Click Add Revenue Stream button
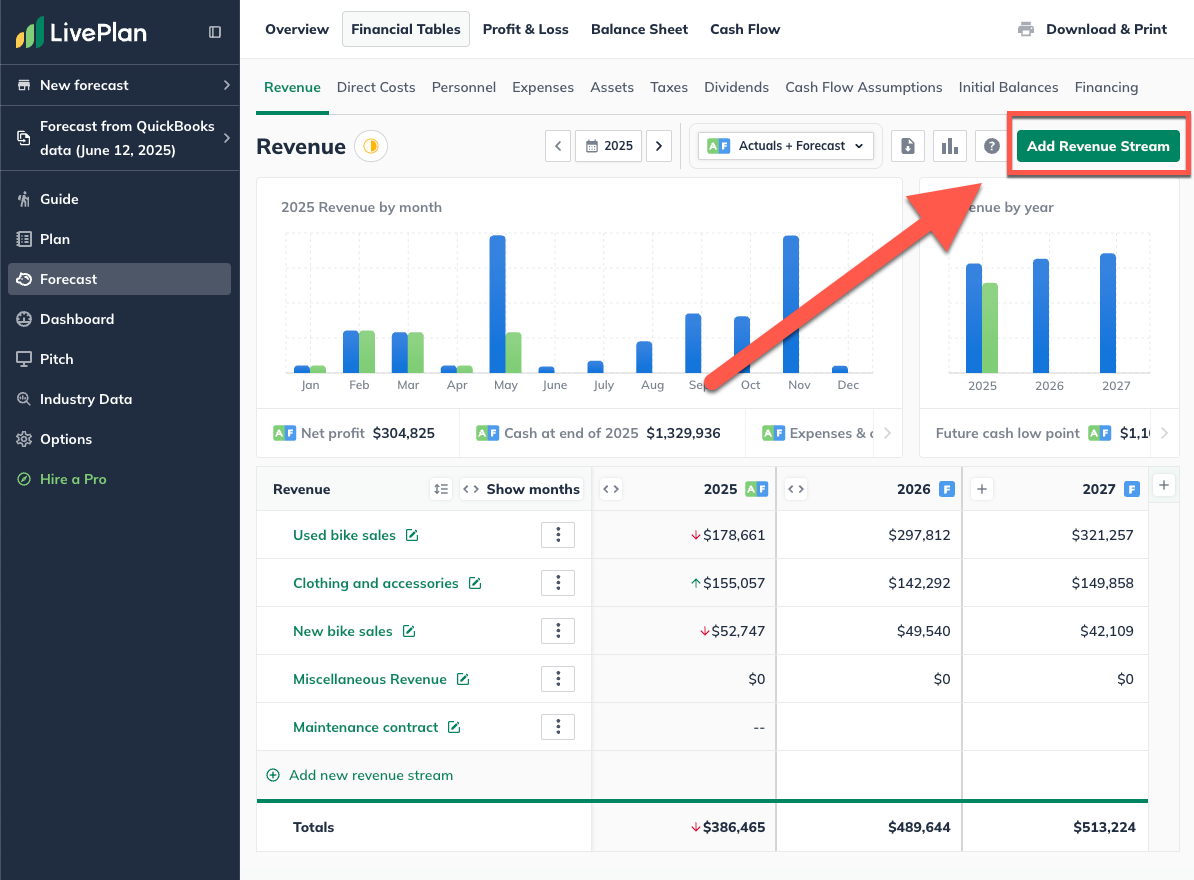This screenshot has width=1194, height=880. coord(1097,146)
